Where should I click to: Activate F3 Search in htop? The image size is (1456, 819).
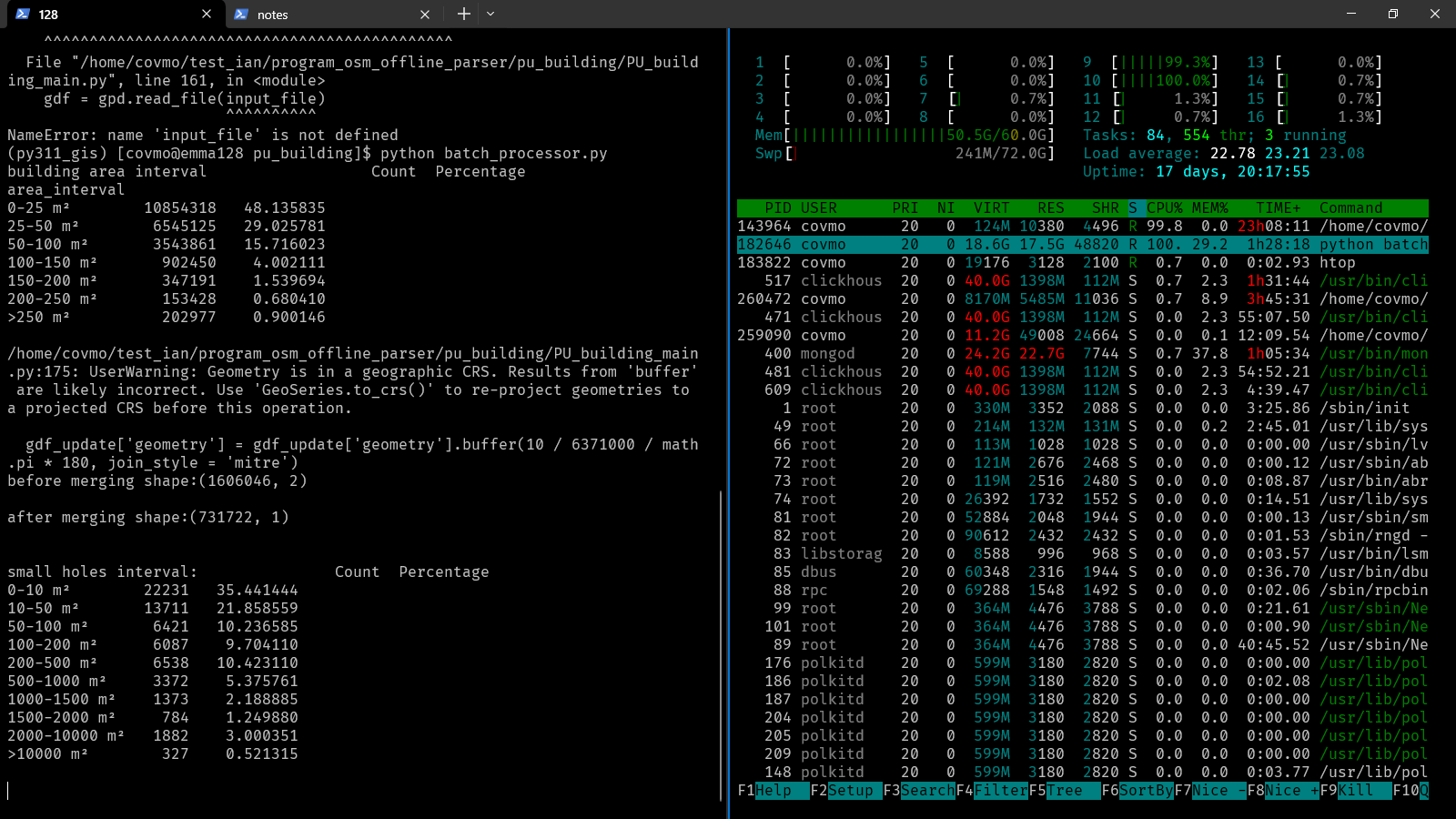click(919, 791)
